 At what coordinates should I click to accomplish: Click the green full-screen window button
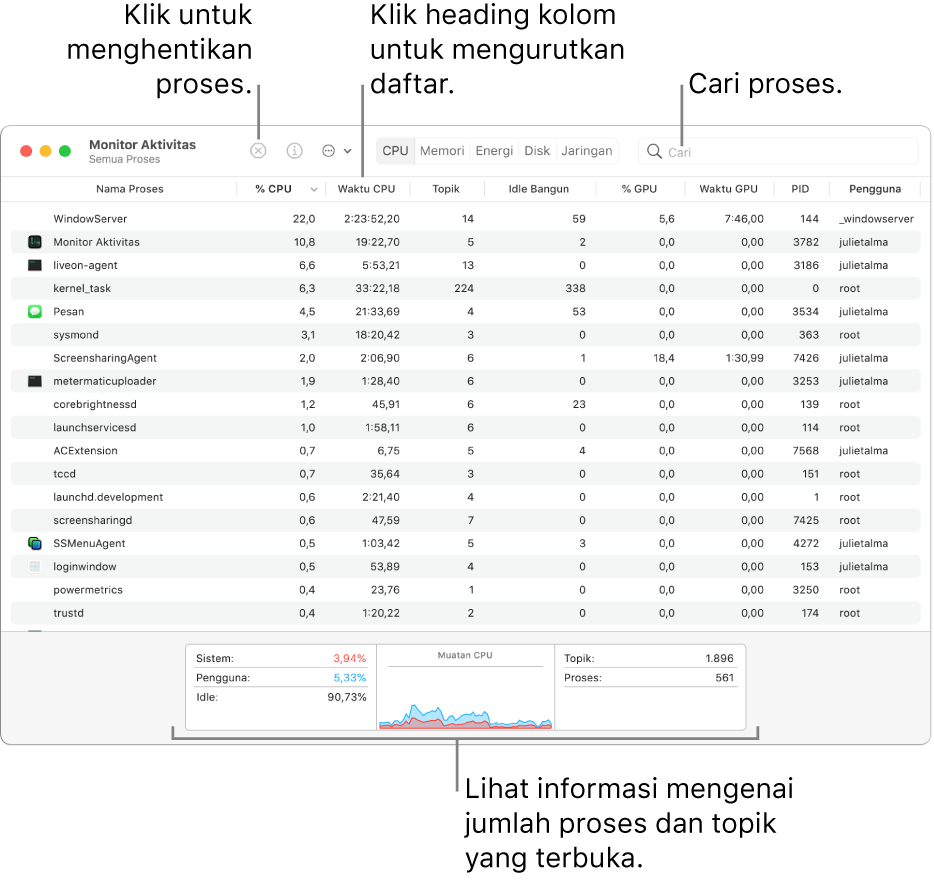coord(65,151)
